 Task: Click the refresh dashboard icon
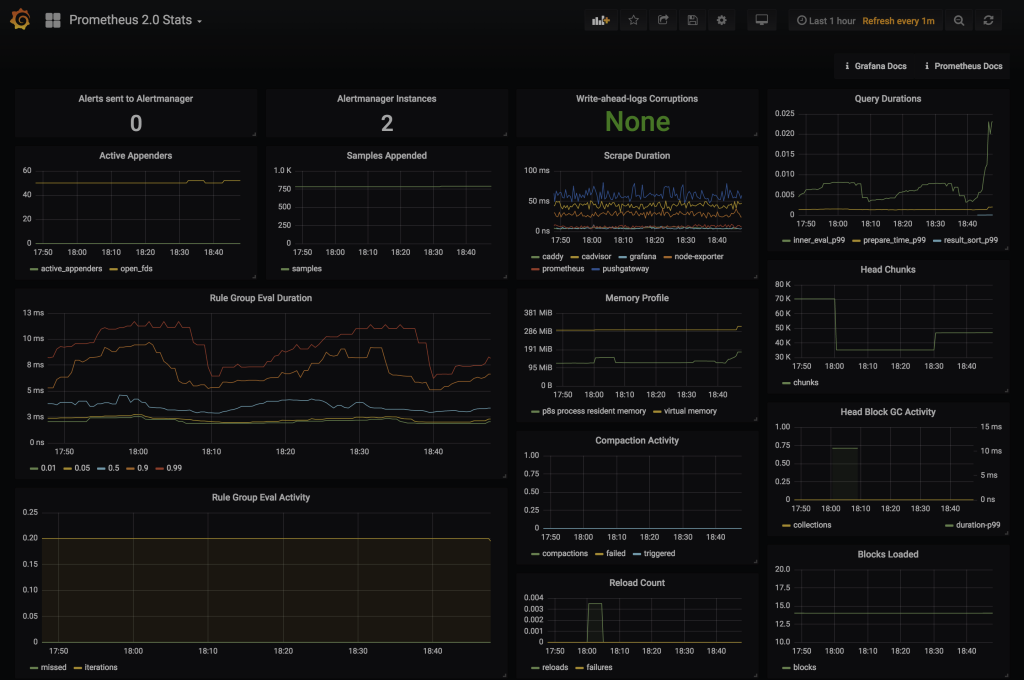coord(989,20)
